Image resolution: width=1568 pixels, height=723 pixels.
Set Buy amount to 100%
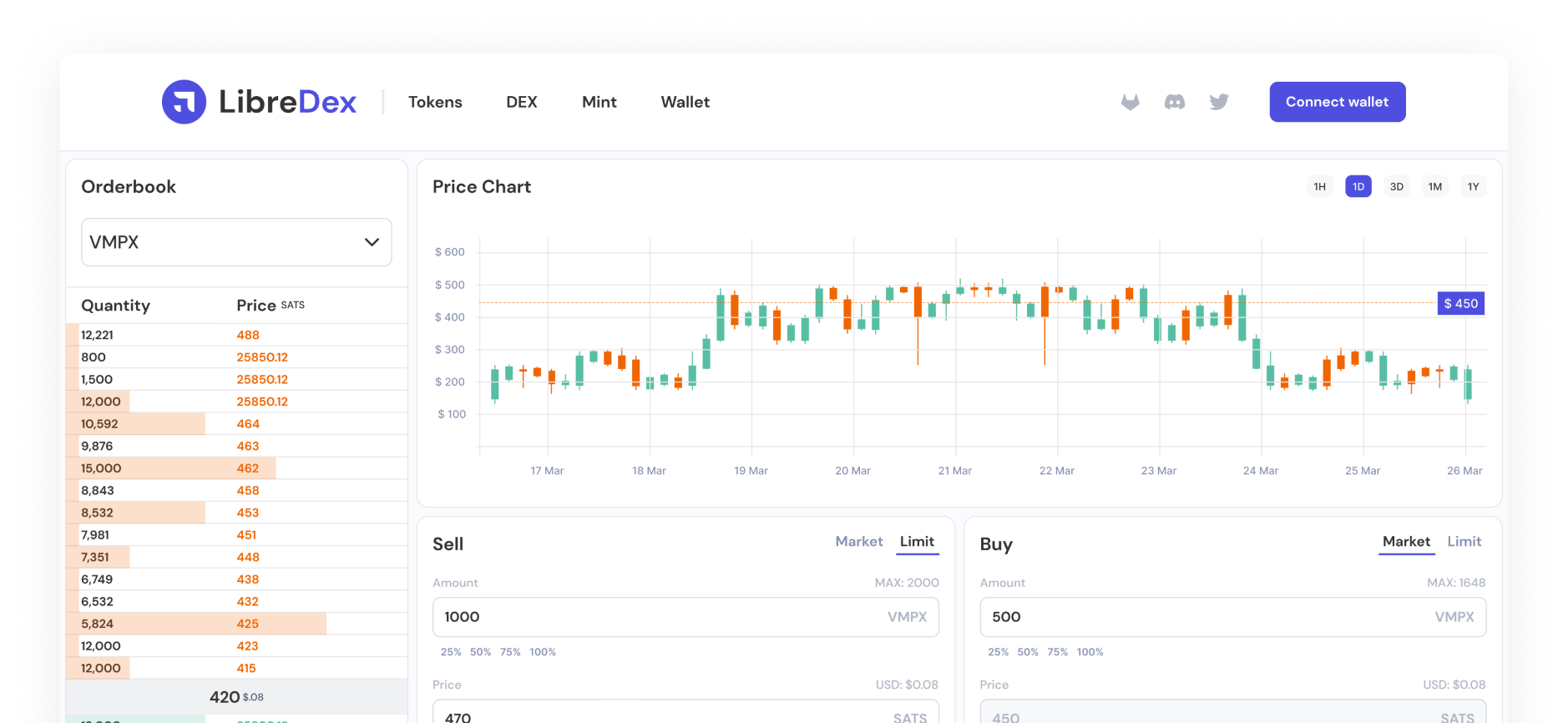[1090, 652]
